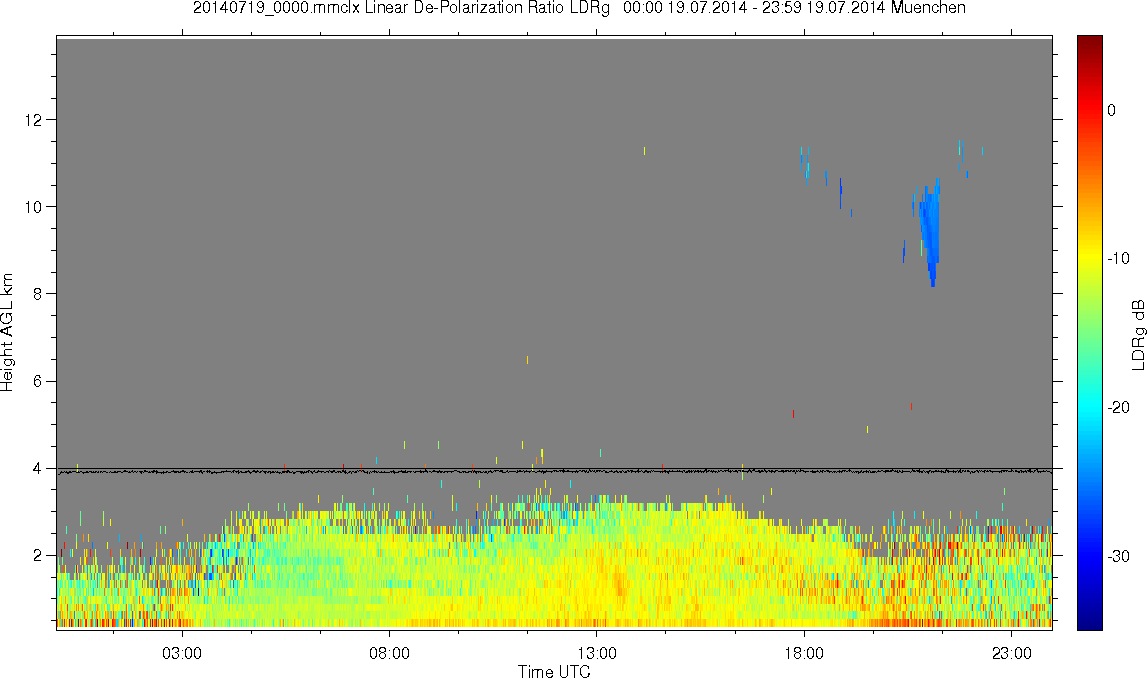Click the height tick label 10
The image size is (1147, 678).
click(36, 206)
